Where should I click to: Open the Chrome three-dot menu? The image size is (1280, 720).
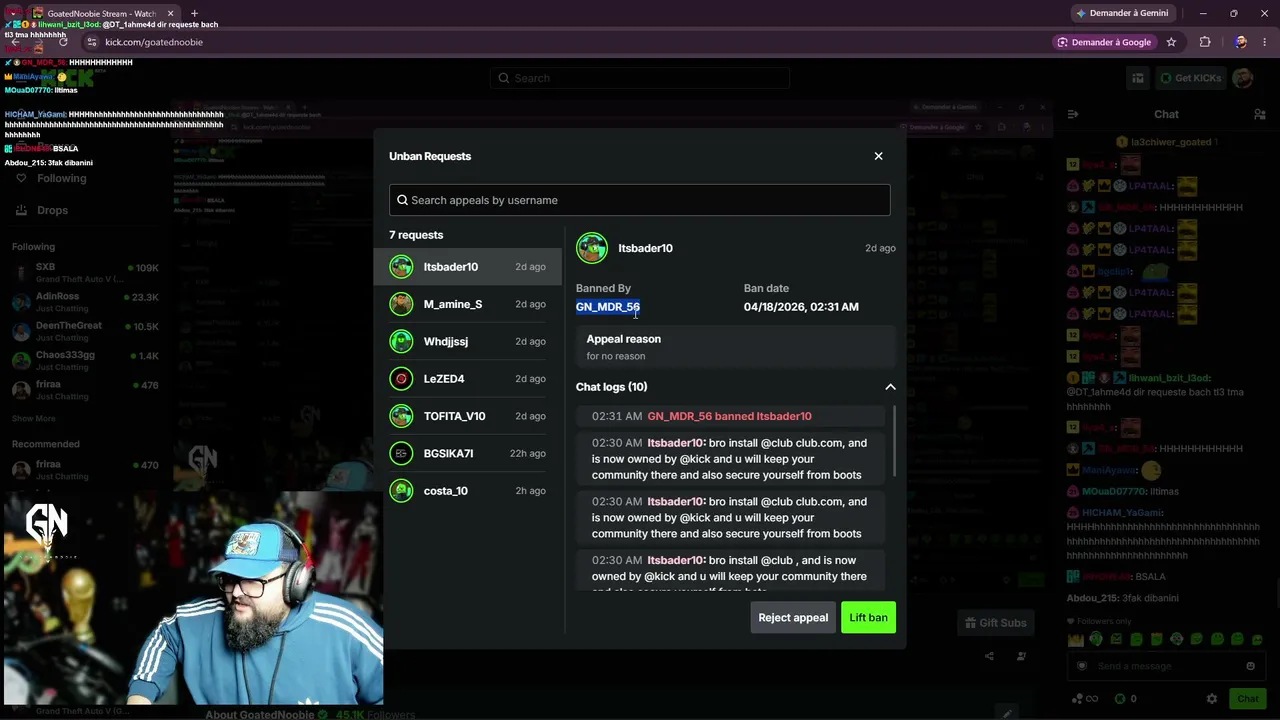pyautogui.click(x=1265, y=42)
